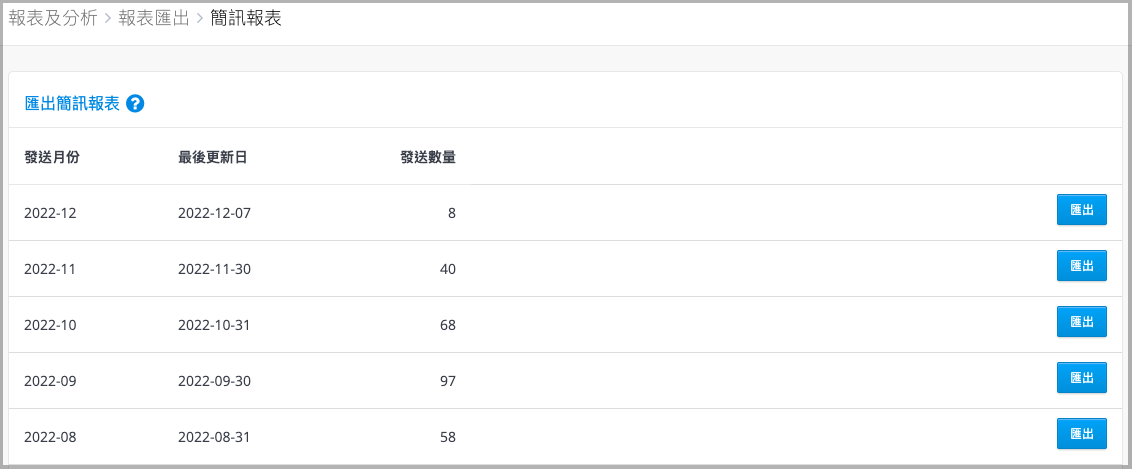Click the 2022-12-07 last updated cell

click(214, 213)
